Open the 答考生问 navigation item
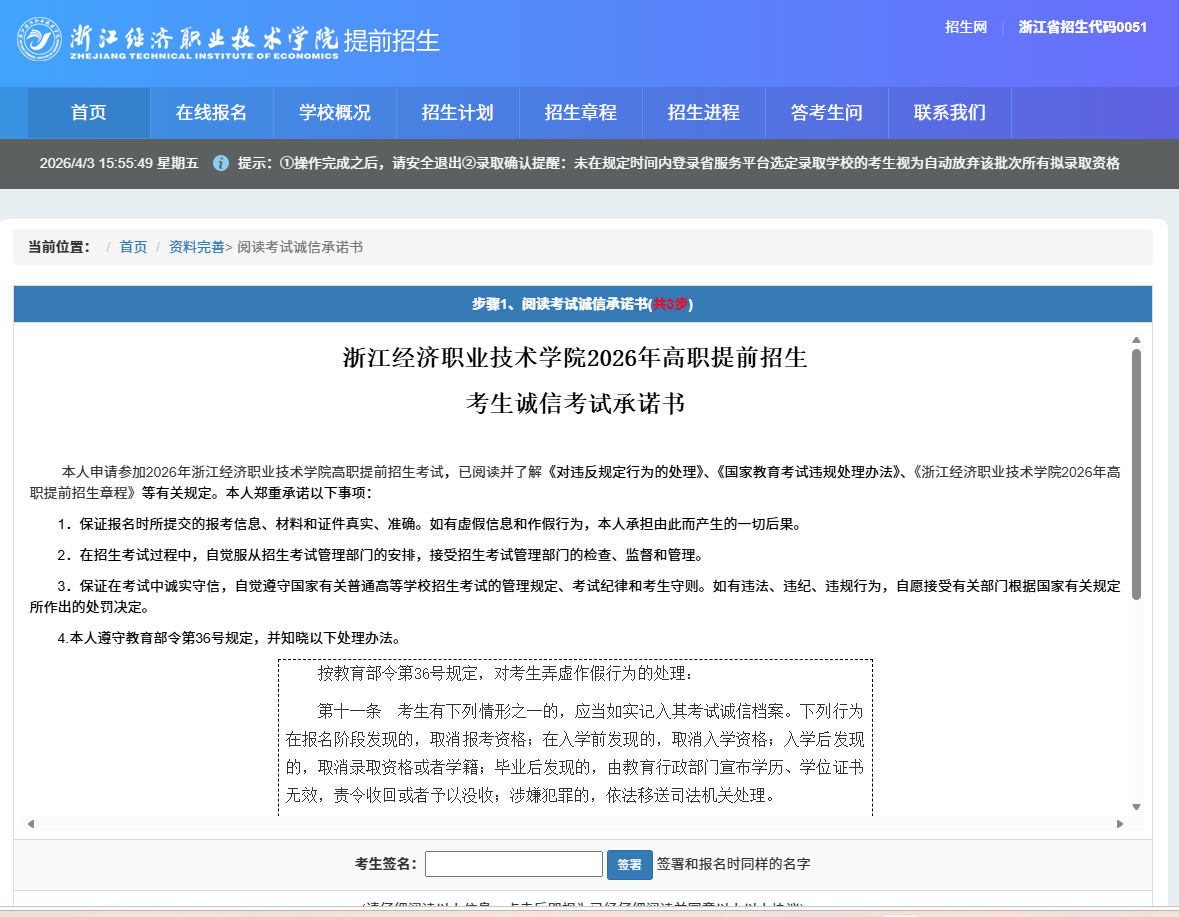1179x917 pixels. click(x=826, y=113)
